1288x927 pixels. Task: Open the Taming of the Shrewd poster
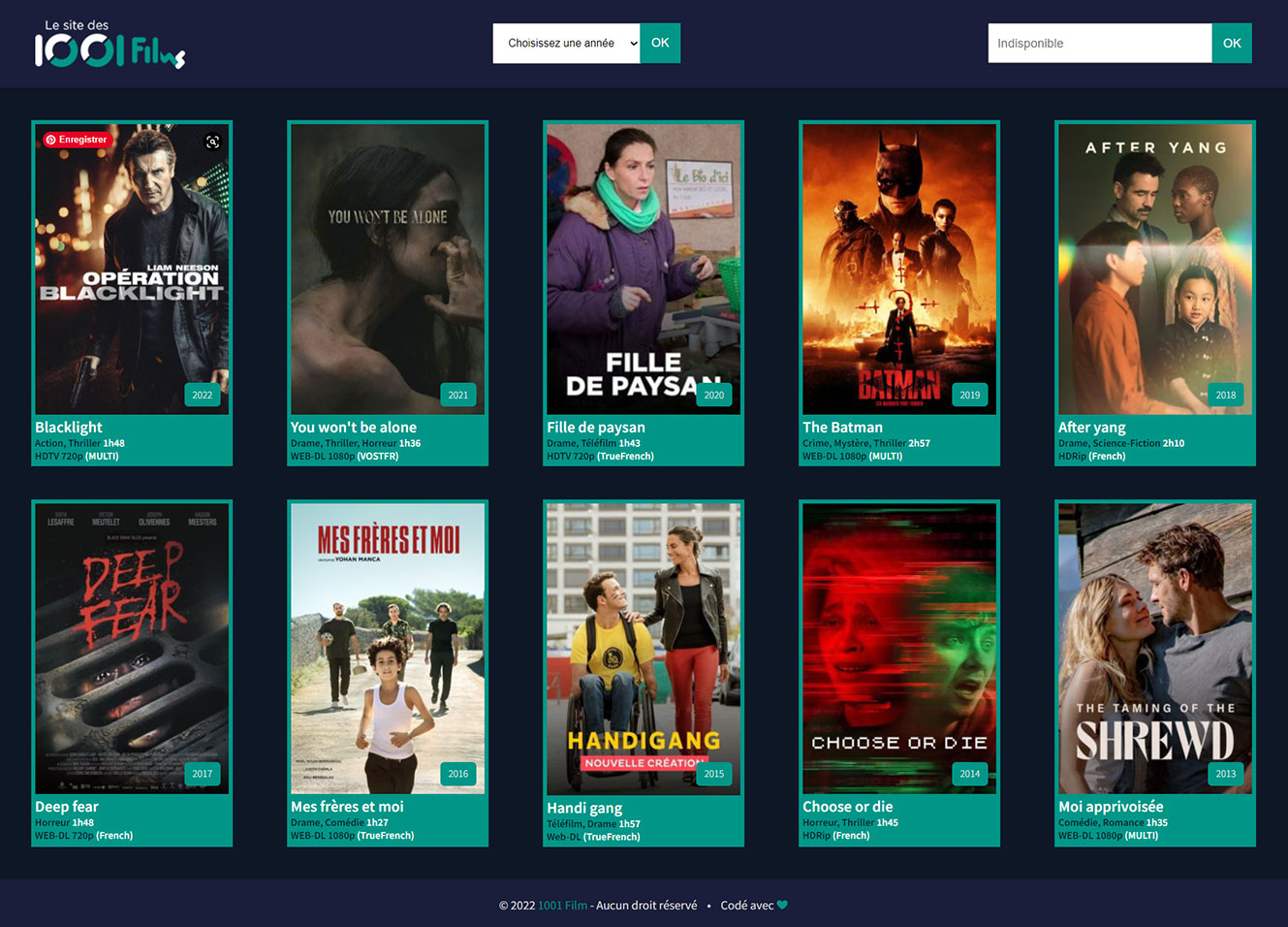[x=1155, y=649]
